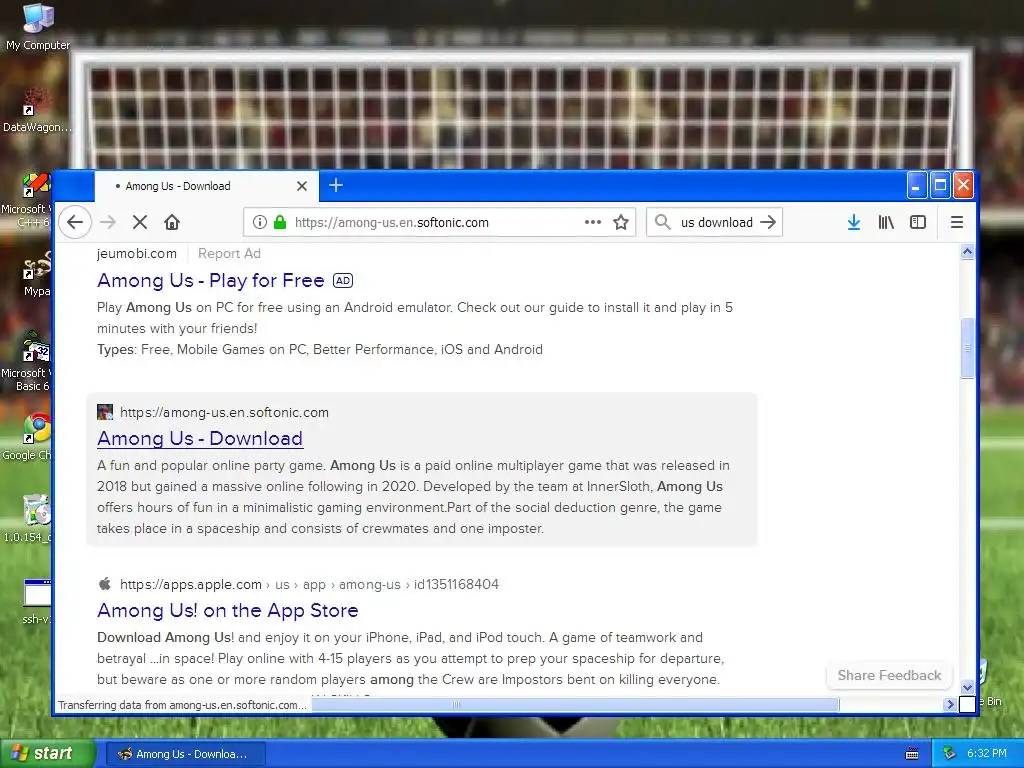Click the forward navigation arrow
This screenshot has height=768, width=1024.
pos(108,222)
